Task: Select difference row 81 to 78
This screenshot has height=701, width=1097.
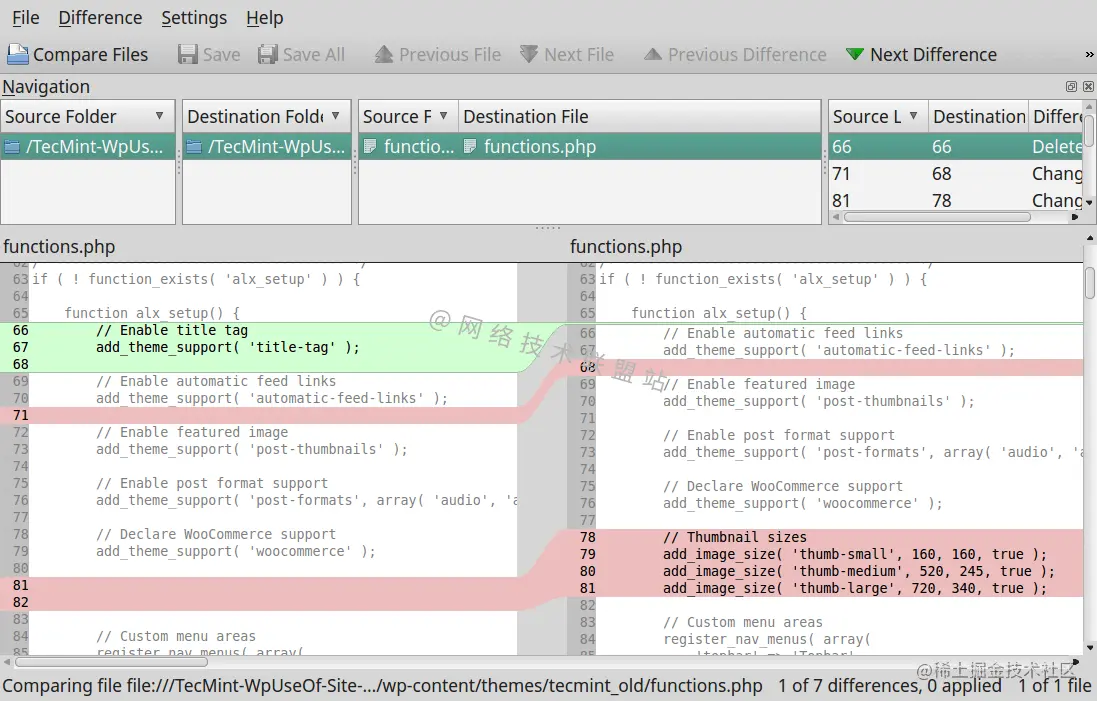Action: [956, 200]
